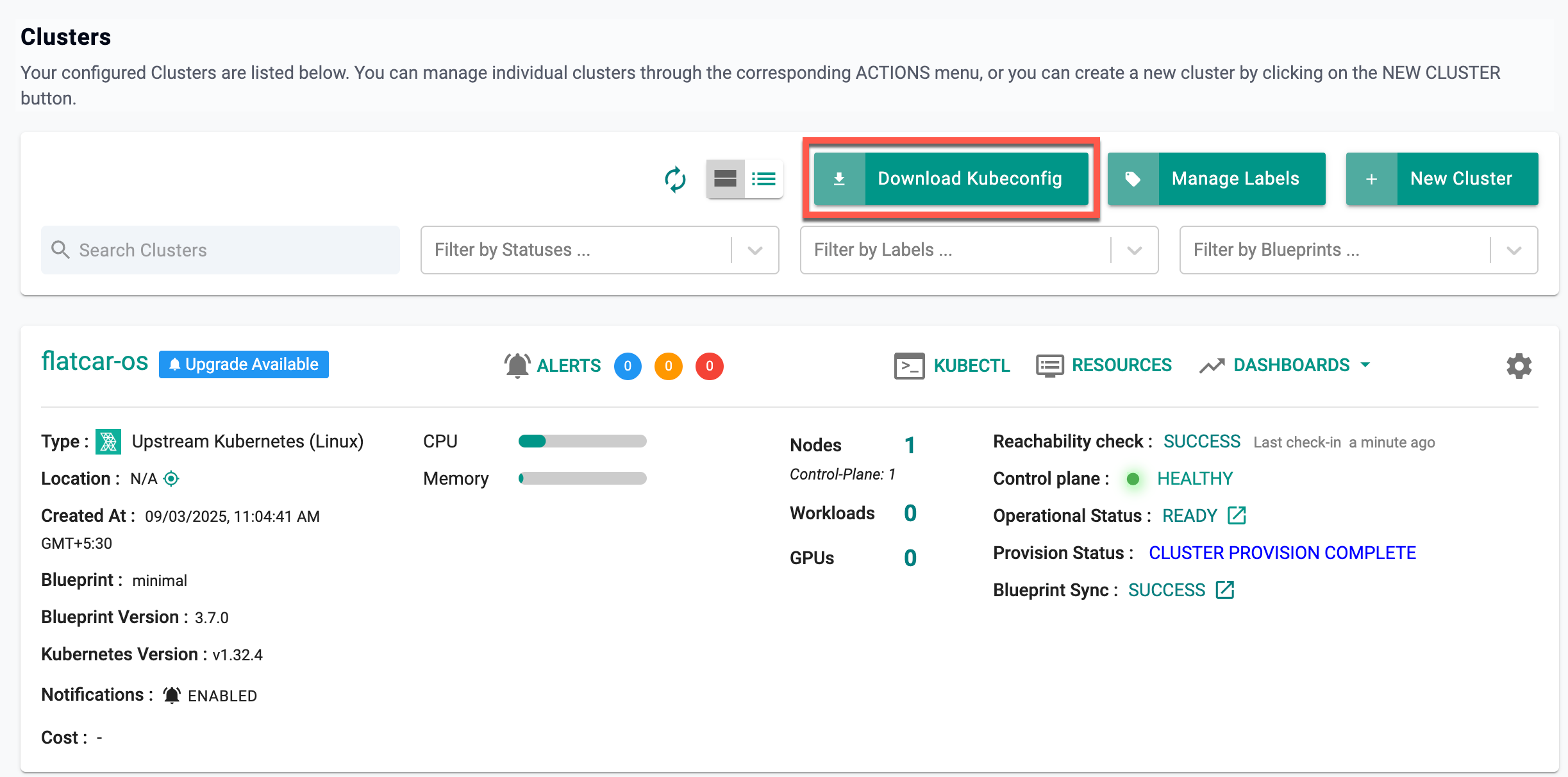This screenshot has height=777, width=1568.
Task: Click the READY operational status
Action: click(x=1190, y=516)
